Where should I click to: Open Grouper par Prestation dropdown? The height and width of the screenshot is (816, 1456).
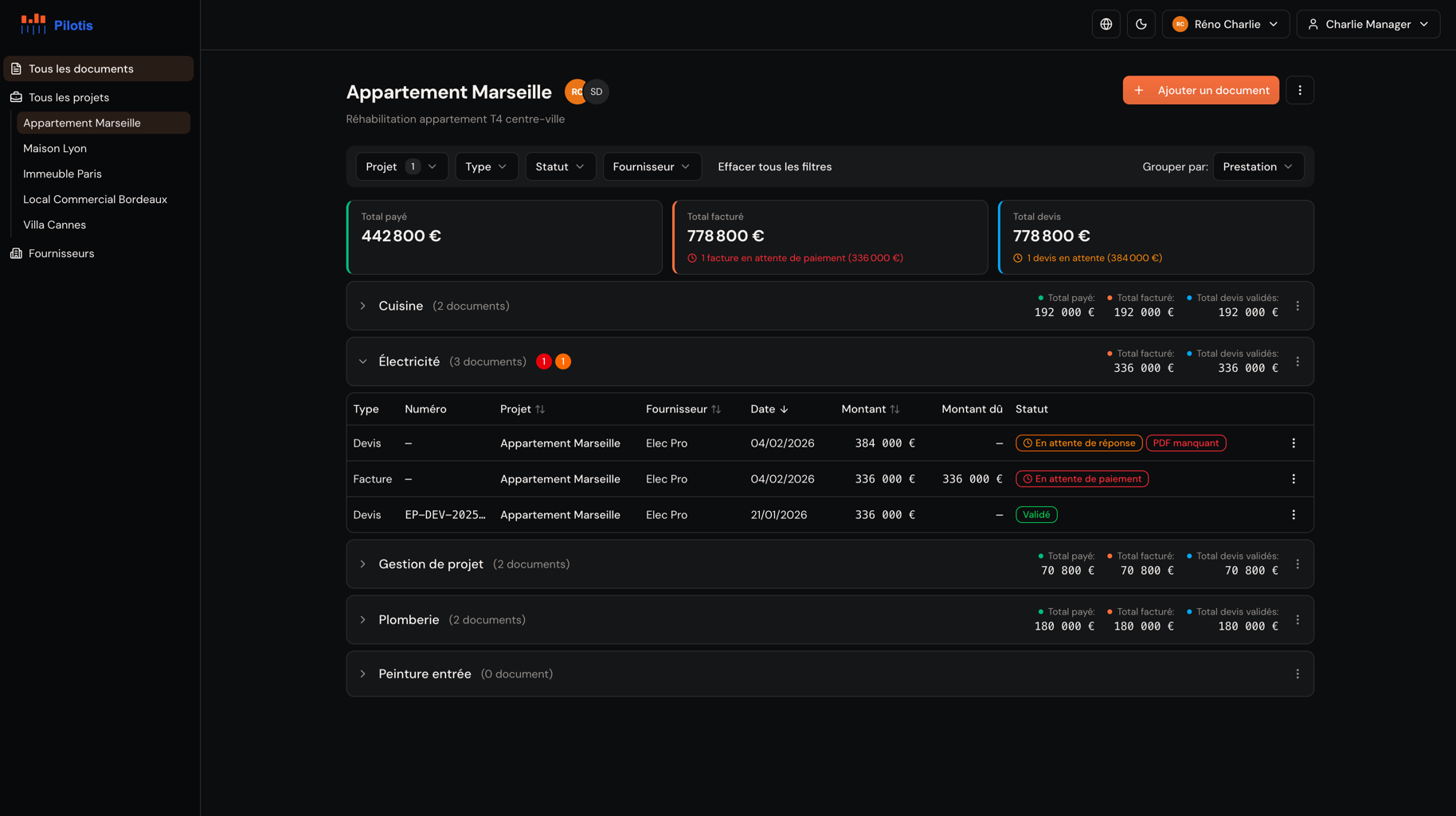[x=1258, y=166]
